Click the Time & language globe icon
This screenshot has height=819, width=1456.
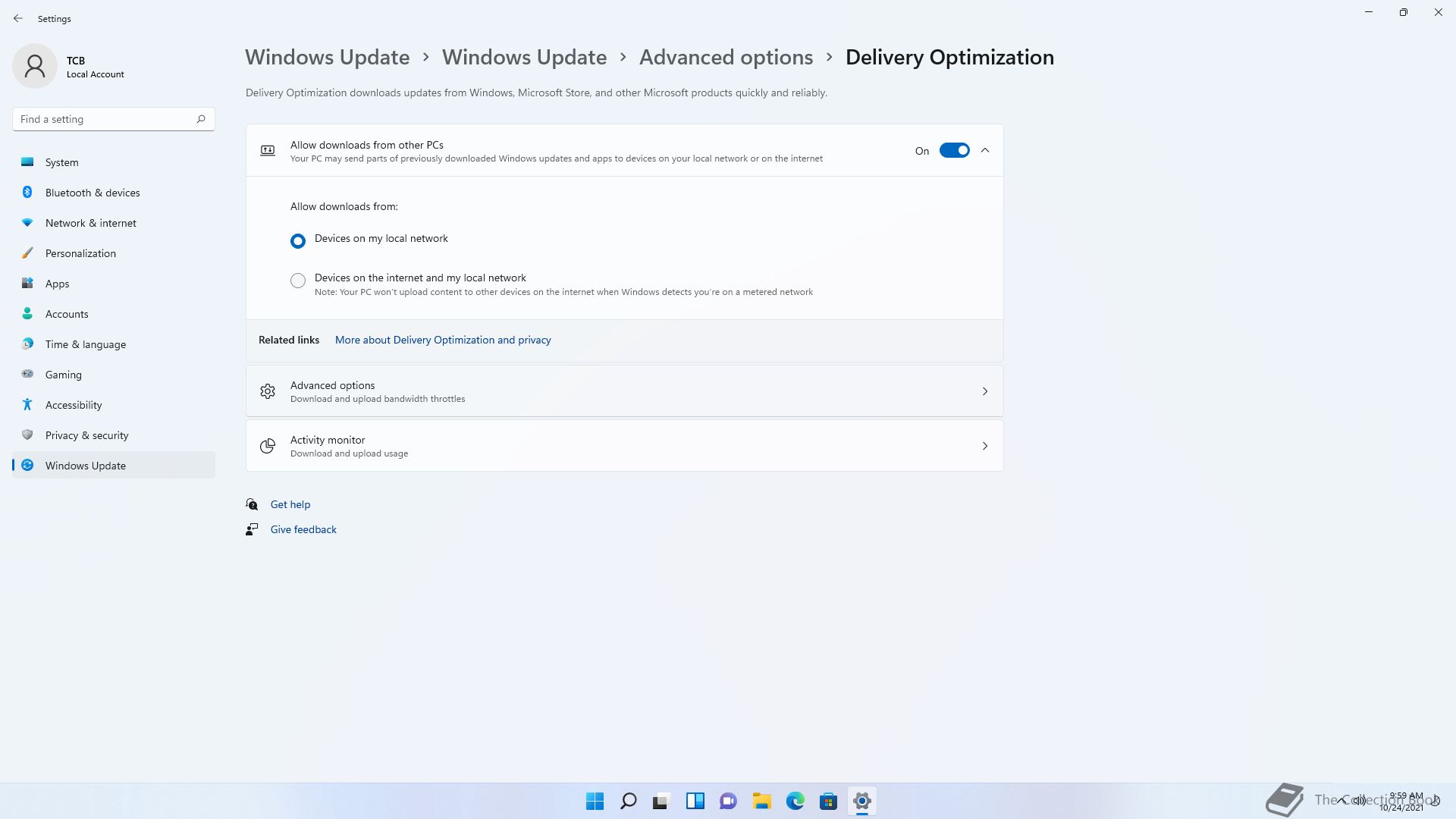pyautogui.click(x=27, y=344)
